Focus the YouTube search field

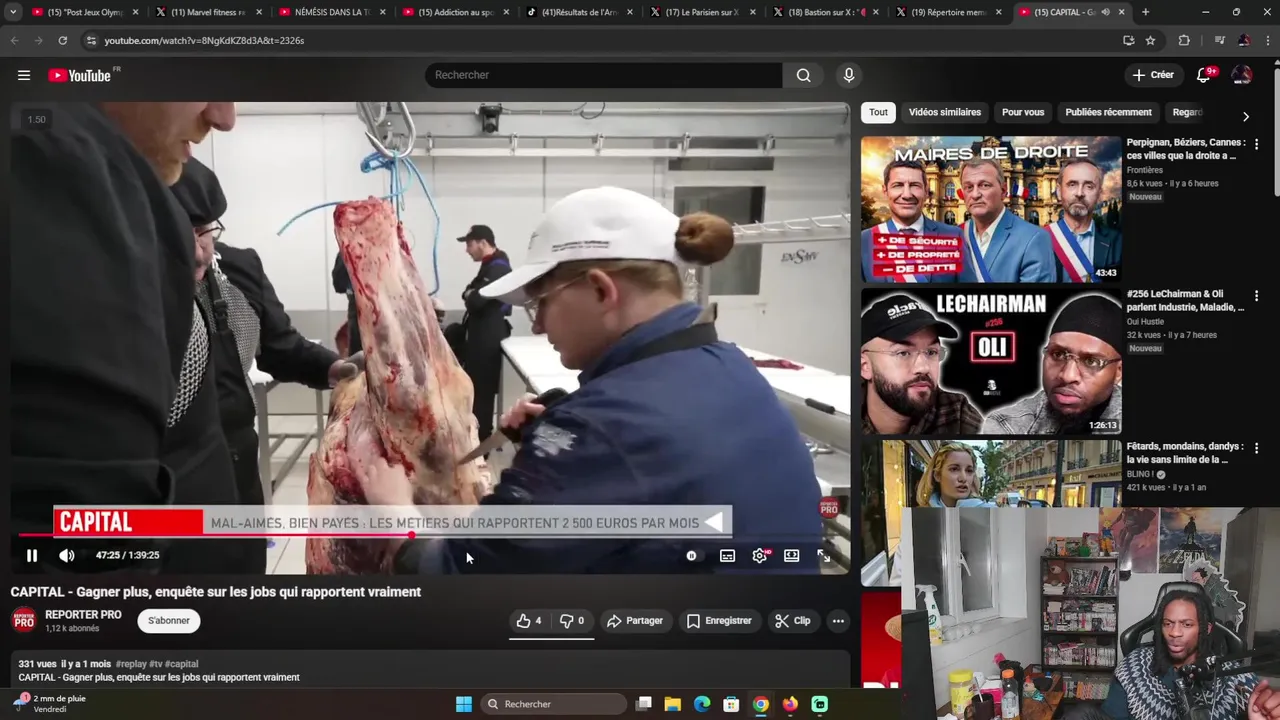coord(604,75)
